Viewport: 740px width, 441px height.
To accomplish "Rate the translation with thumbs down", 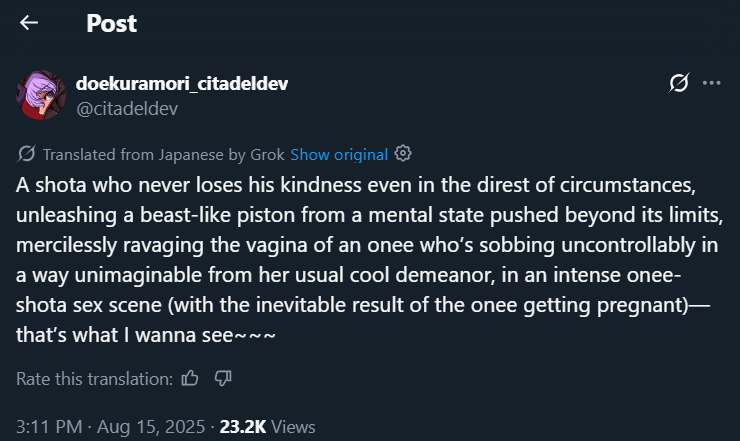I will click(x=223, y=378).
